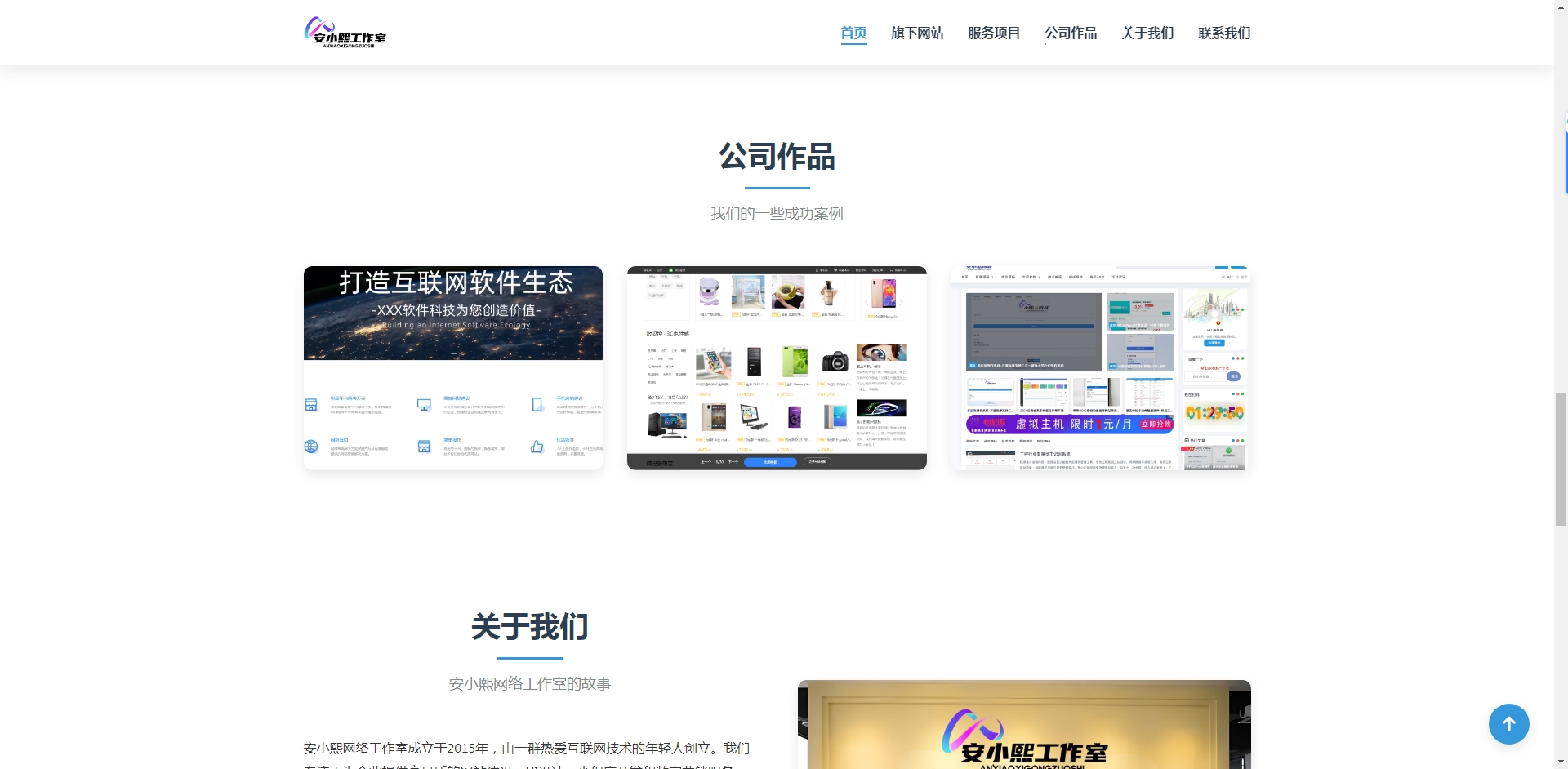Click the page vertical scrollbar thumb
This screenshot has width=1568, height=769.
pyautogui.click(x=1561, y=460)
